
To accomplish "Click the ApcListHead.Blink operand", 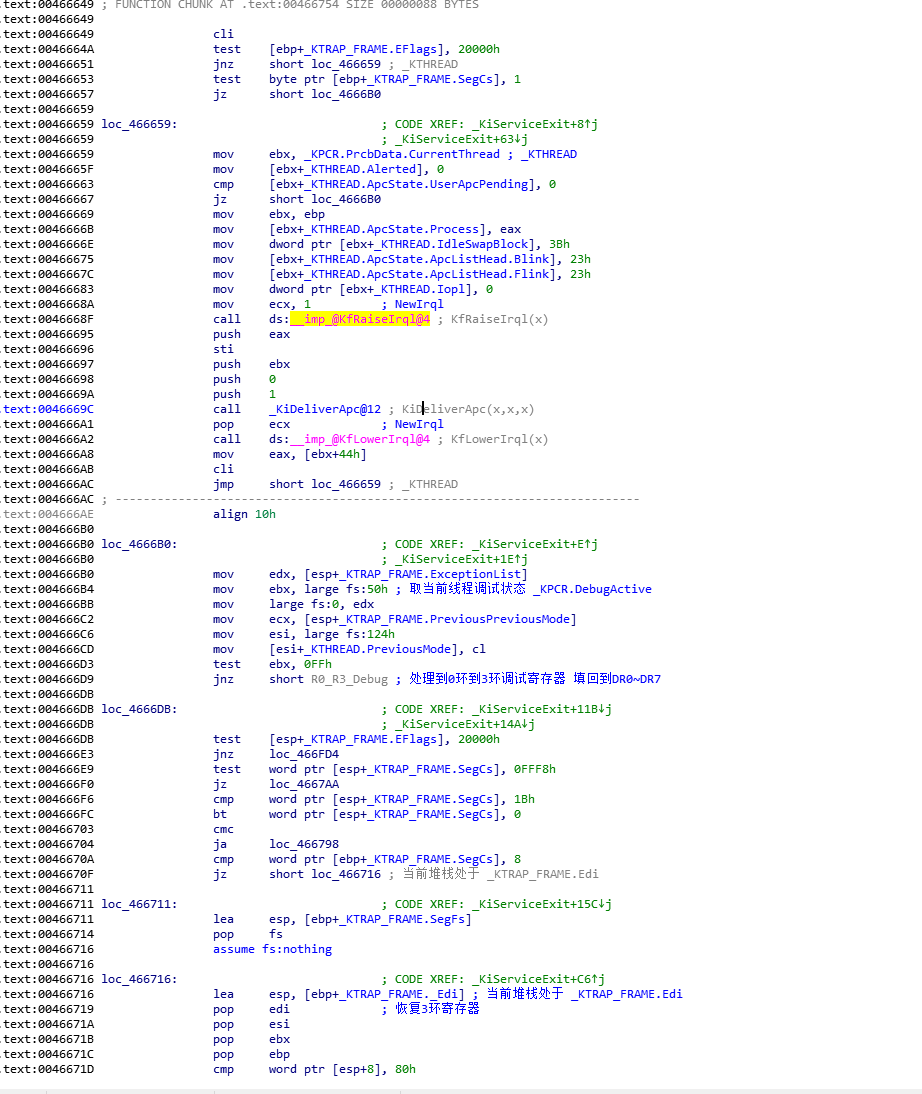I will (416, 259).
